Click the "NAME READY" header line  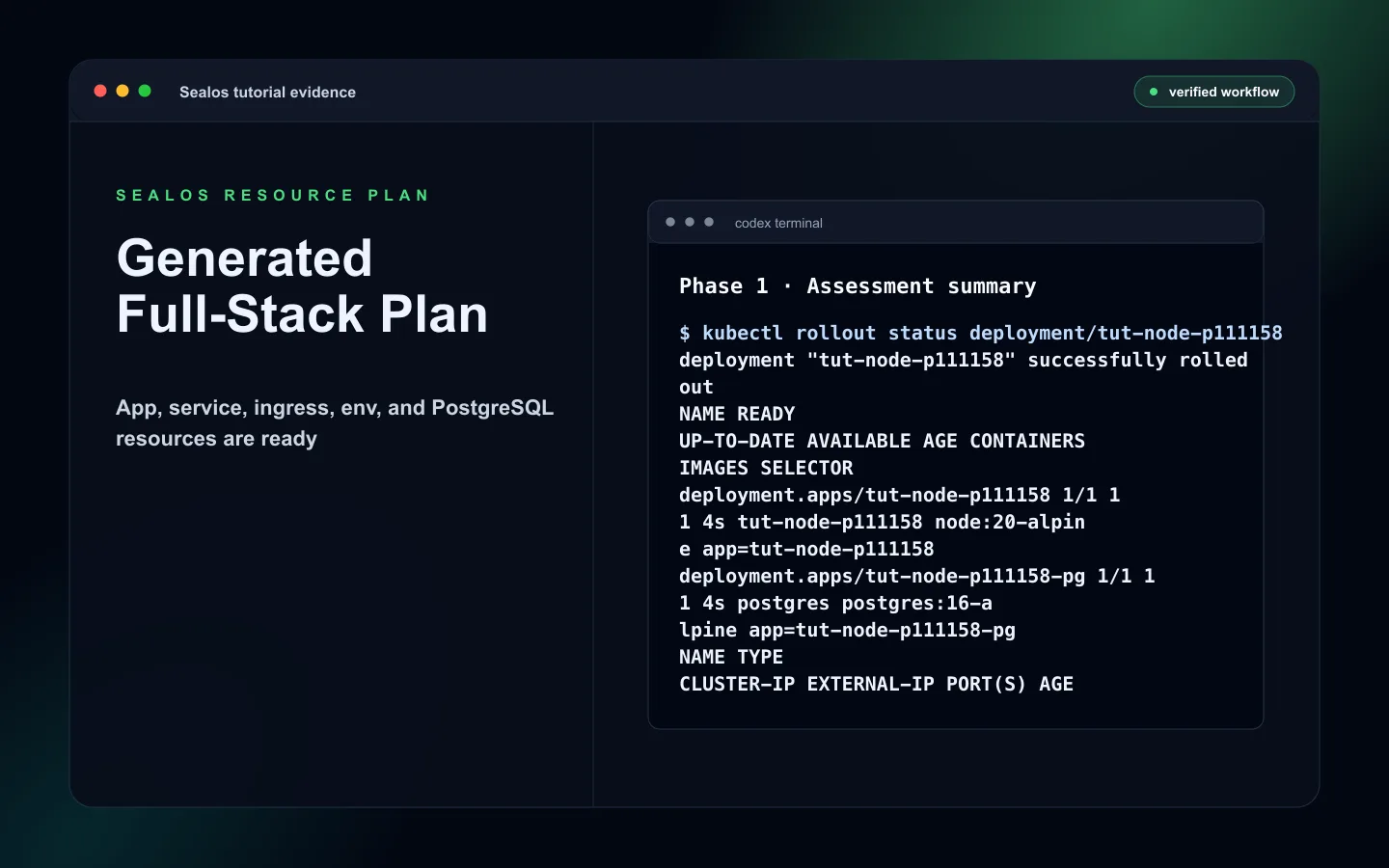(x=737, y=414)
